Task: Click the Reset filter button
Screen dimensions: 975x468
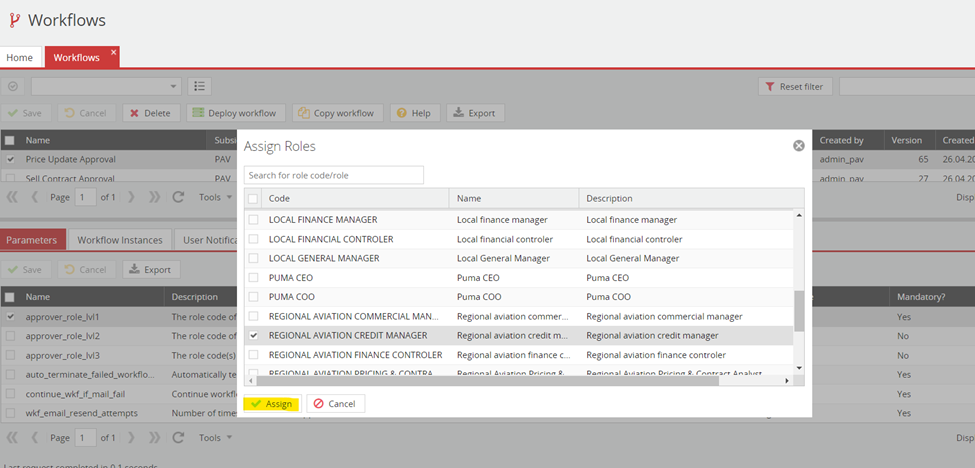Action: pyautogui.click(x=794, y=87)
